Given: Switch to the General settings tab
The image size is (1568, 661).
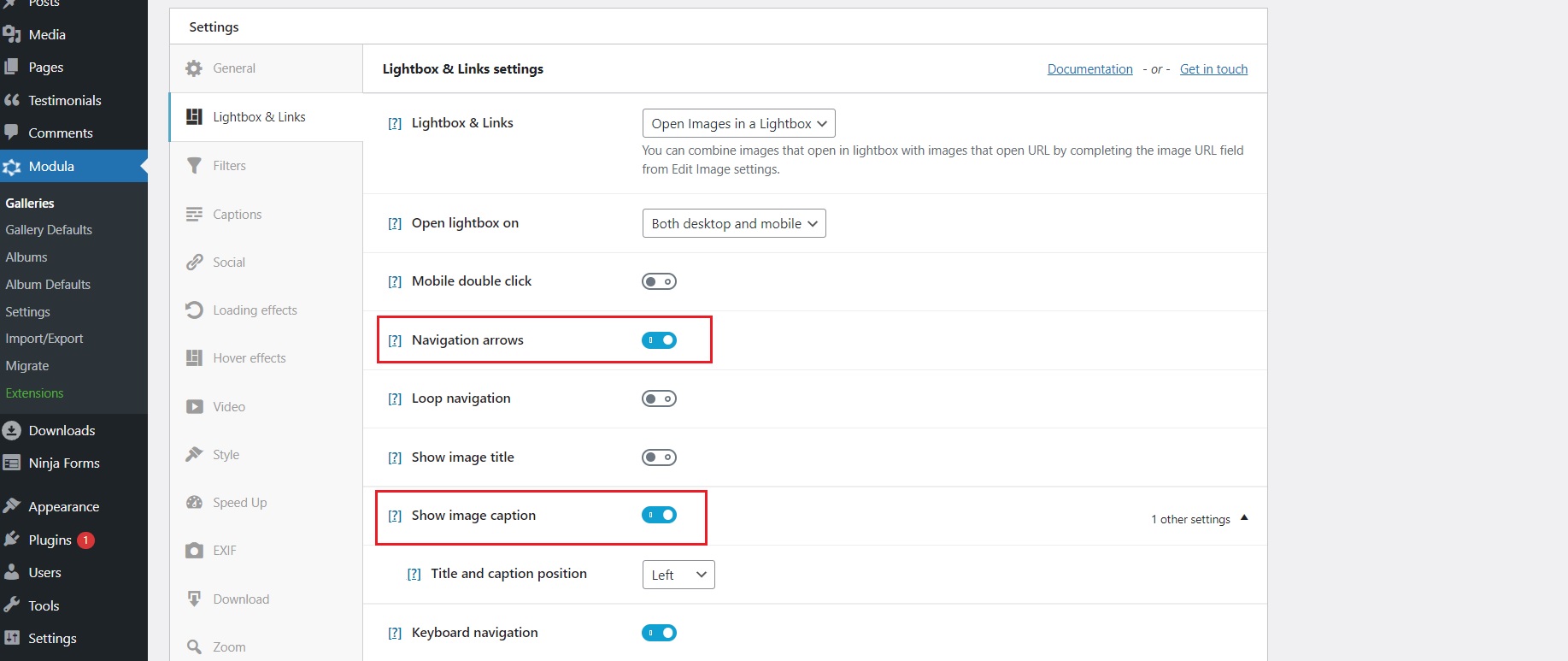Looking at the screenshot, I should [x=235, y=68].
